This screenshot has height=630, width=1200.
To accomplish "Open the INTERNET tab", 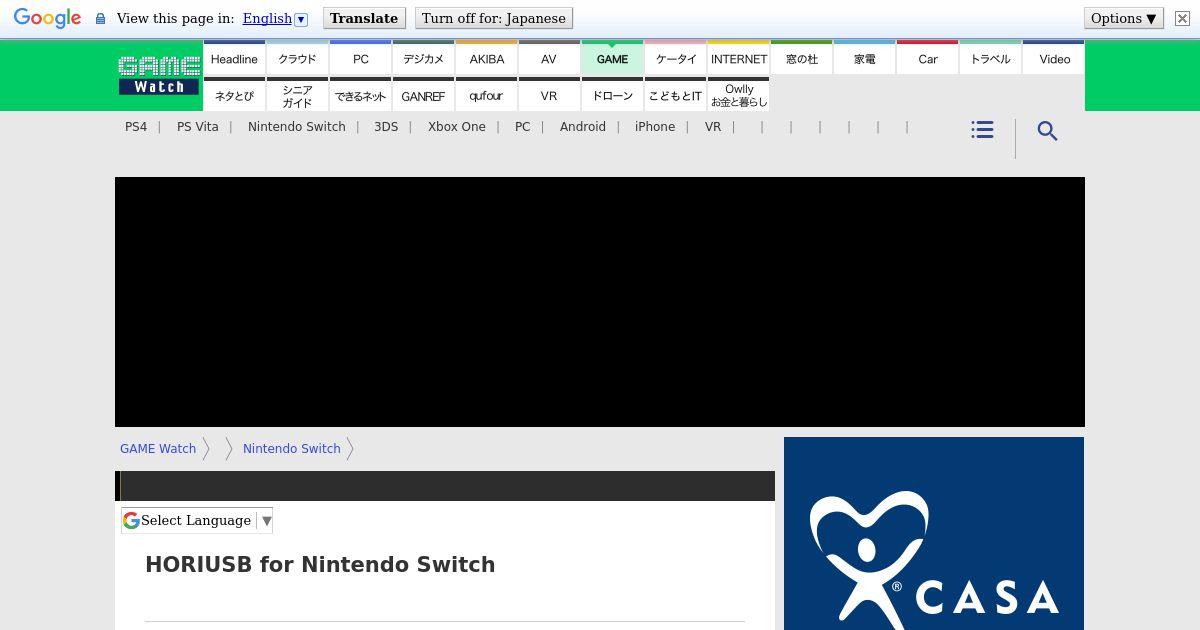I will (x=739, y=59).
